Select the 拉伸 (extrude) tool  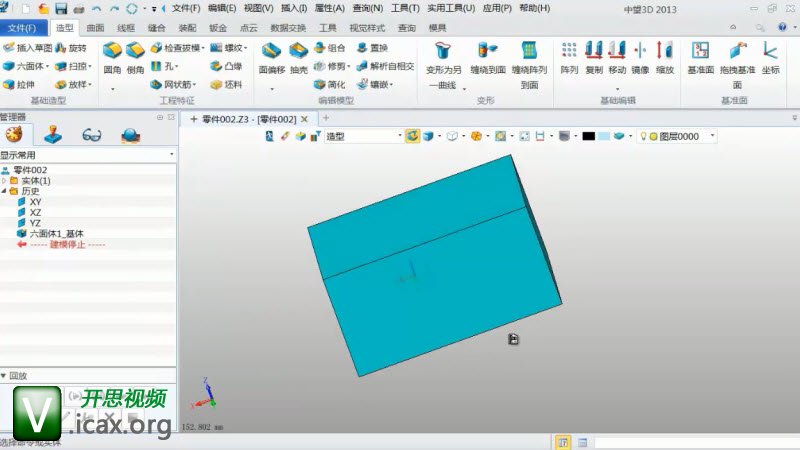point(19,84)
